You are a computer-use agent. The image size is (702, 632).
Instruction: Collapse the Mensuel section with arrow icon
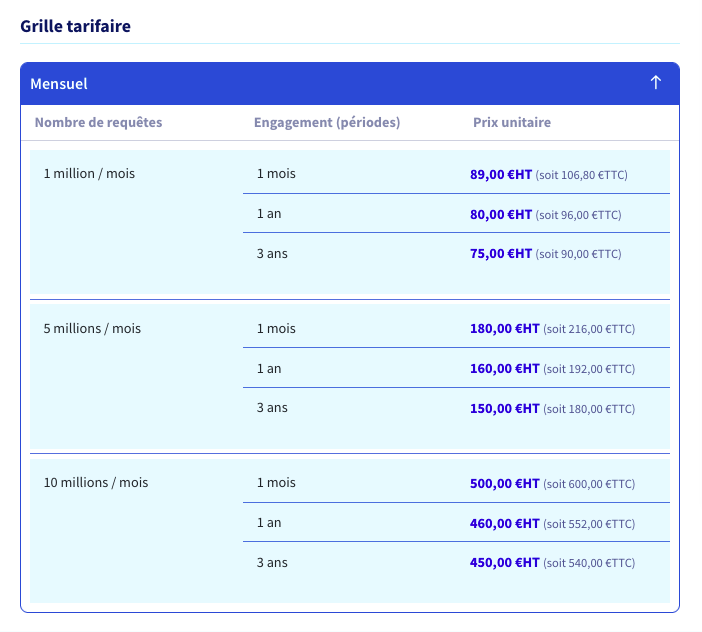655,83
